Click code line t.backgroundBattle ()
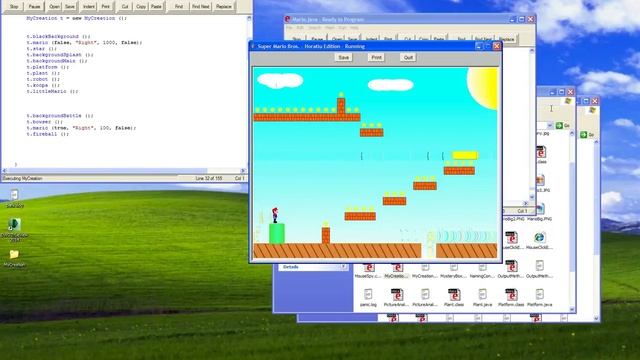Screen dimensions: 640x360 pyautogui.click(x=60, y=116)
